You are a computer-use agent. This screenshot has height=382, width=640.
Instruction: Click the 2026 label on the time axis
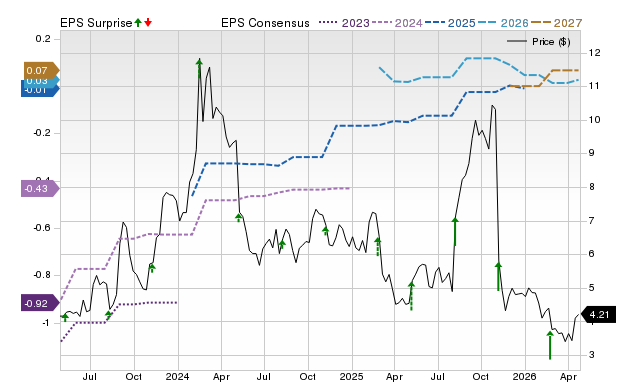(524, 377)
